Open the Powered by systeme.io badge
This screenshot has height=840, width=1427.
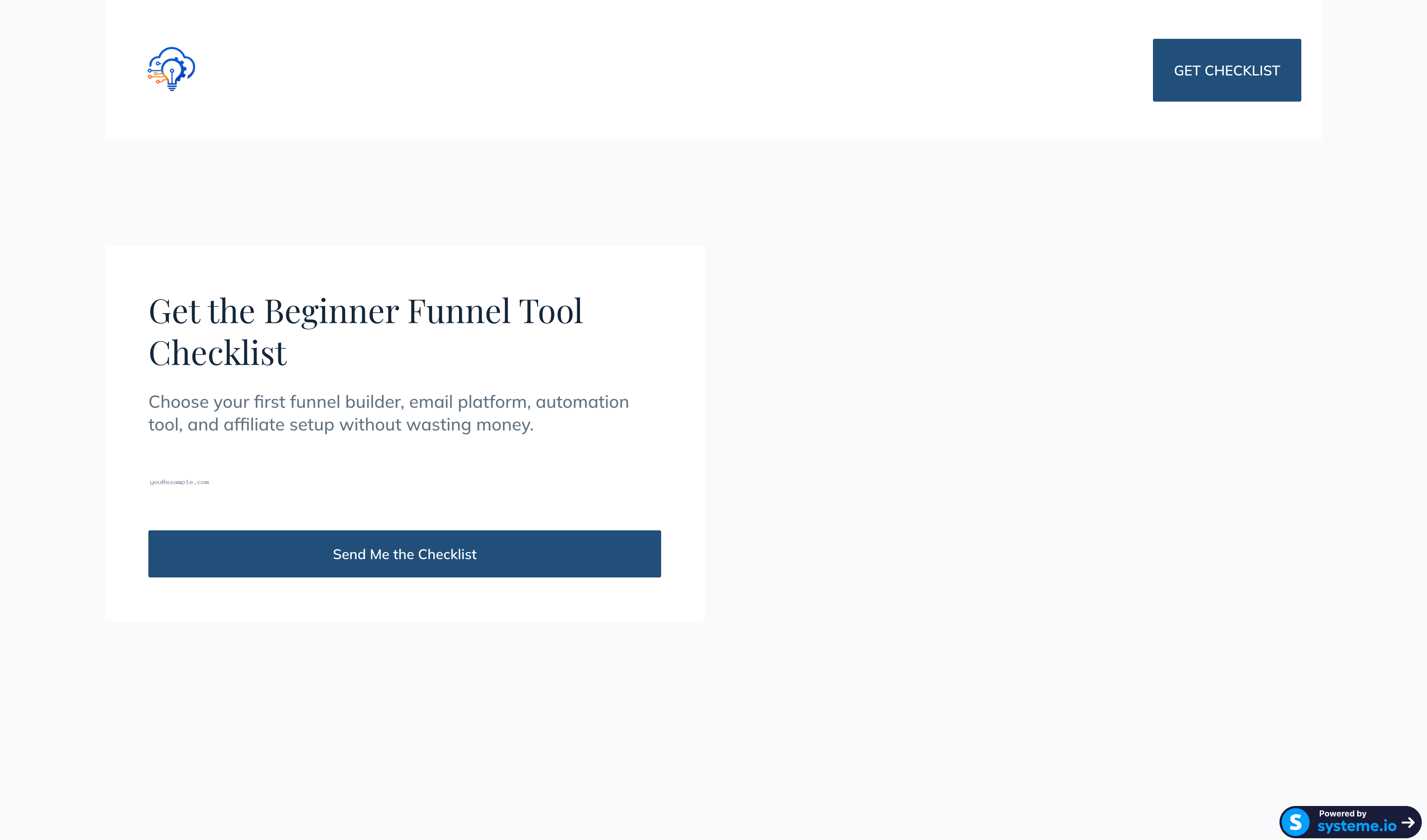click(1351, 821)
